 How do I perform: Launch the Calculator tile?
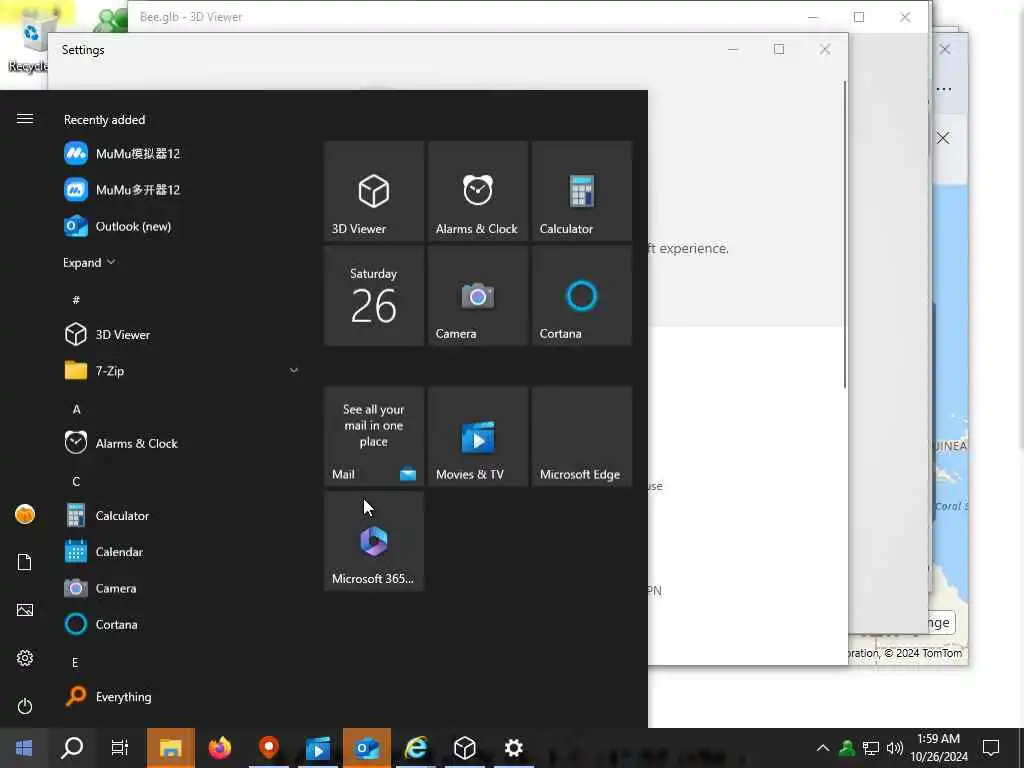coord(581,191)
